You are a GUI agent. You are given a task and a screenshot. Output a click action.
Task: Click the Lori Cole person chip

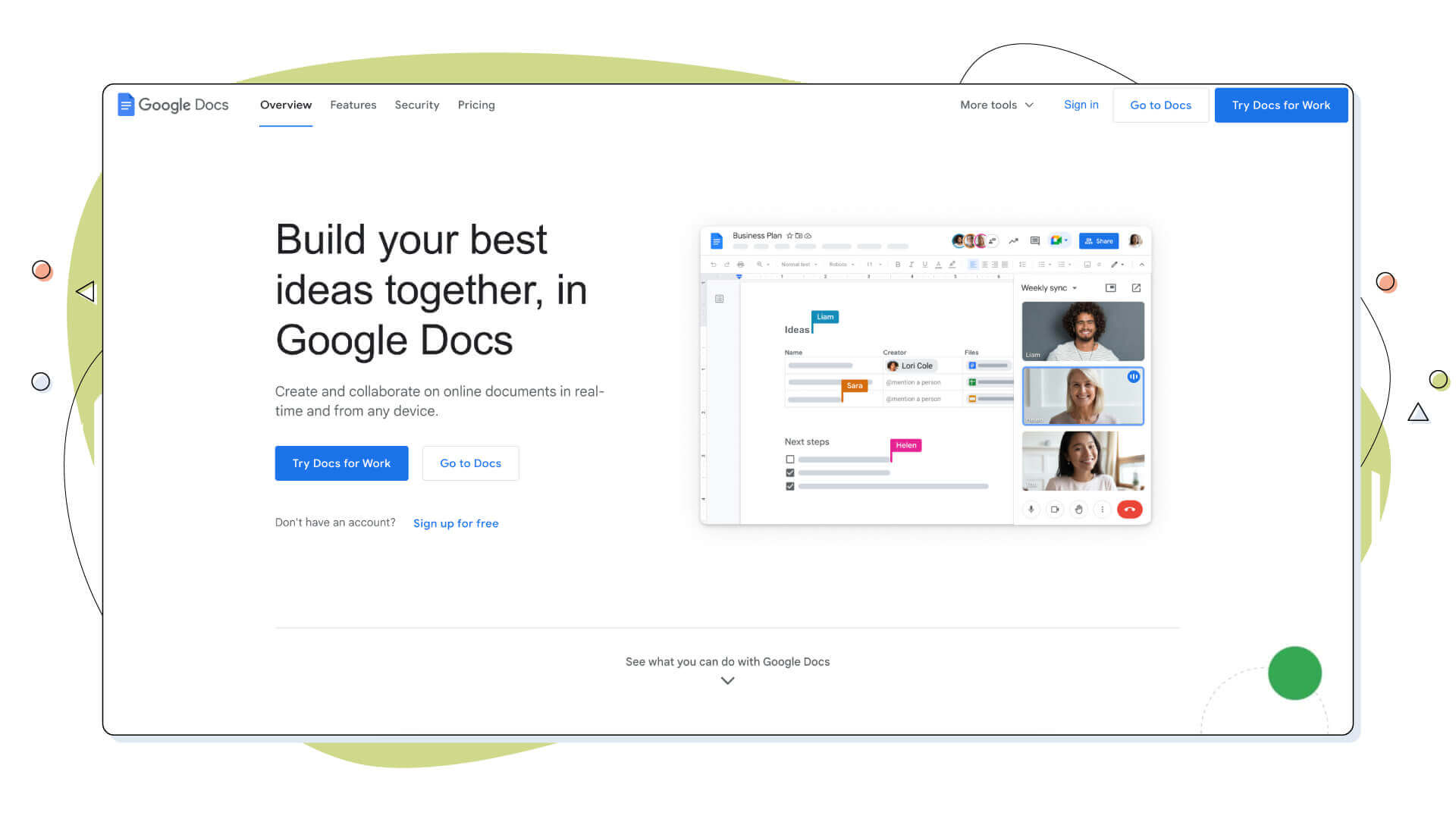[x=911, y=366]
